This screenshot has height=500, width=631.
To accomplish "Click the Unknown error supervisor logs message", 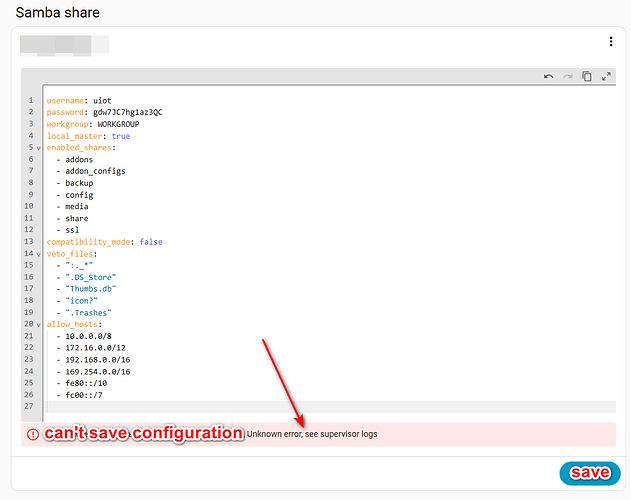I will pos(312,434).
